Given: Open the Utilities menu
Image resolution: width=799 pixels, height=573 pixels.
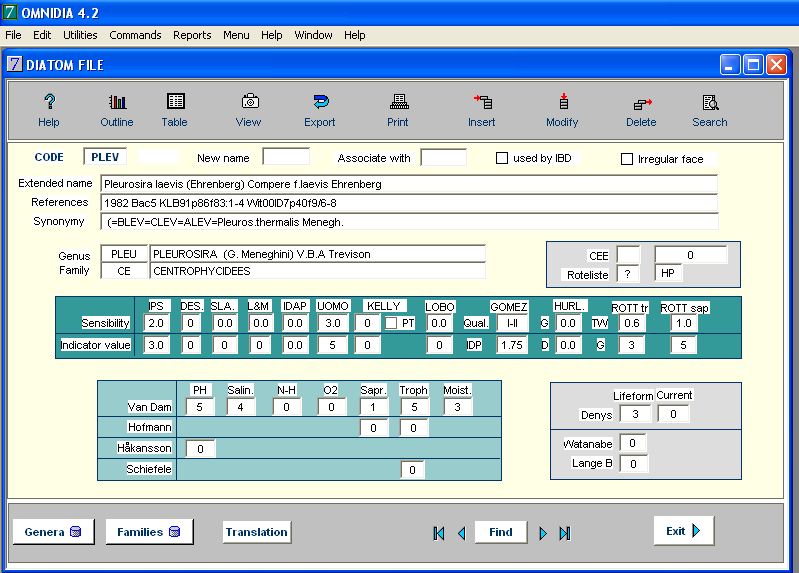Looking at the screenshot, I should [x=80, y=35].
